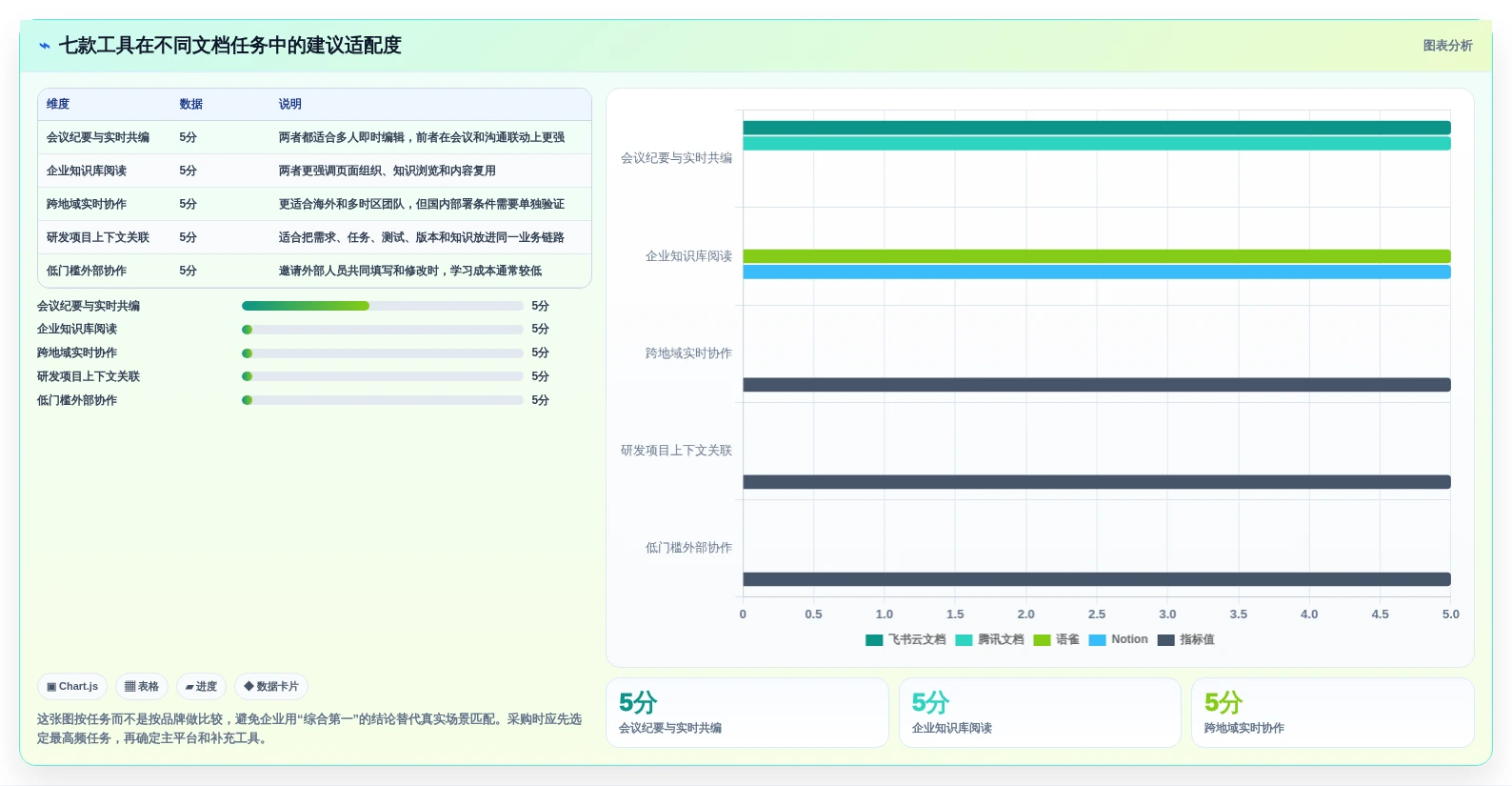Screen dimensions: 1512x786
Task: Click description starting 更适合海外和多时区团队
Action: [422, 204]
